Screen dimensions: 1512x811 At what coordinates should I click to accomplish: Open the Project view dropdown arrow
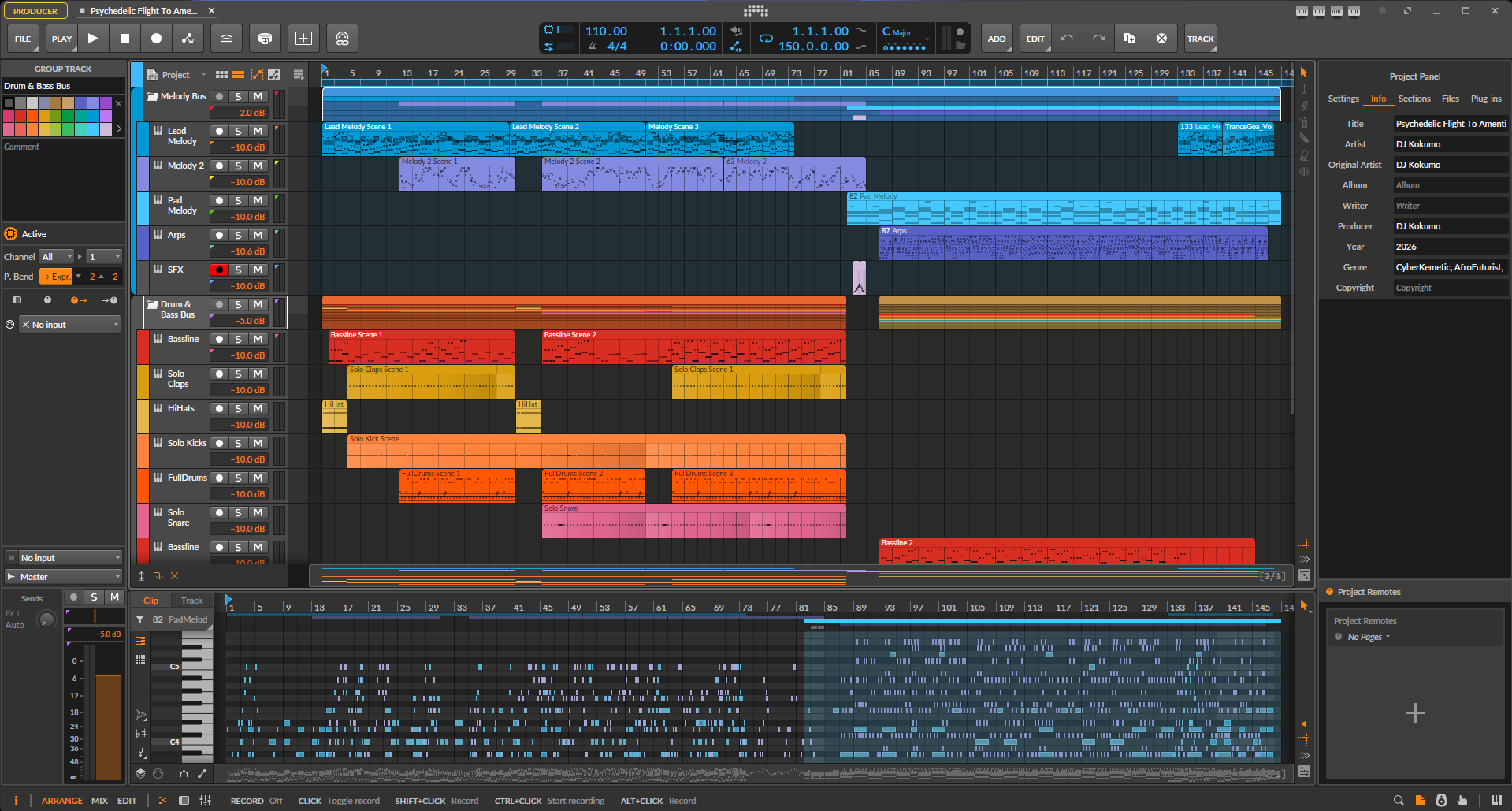(x=203, y=75)
